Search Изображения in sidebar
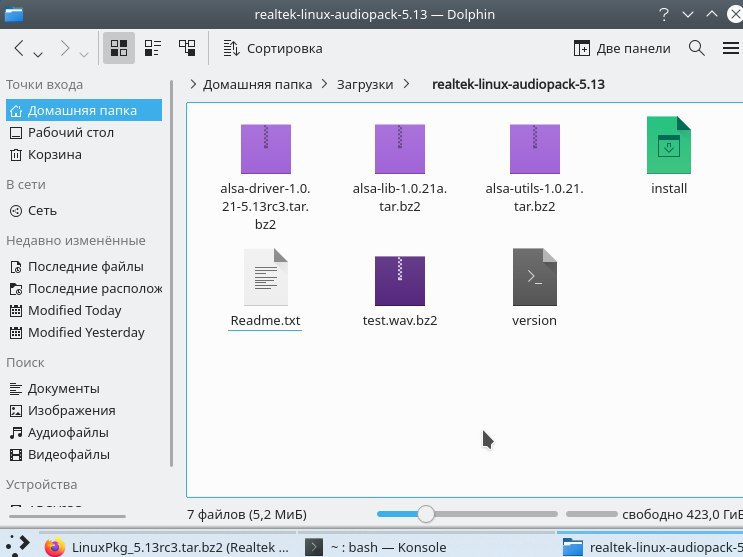743x557 pixels. click(84, 411)
